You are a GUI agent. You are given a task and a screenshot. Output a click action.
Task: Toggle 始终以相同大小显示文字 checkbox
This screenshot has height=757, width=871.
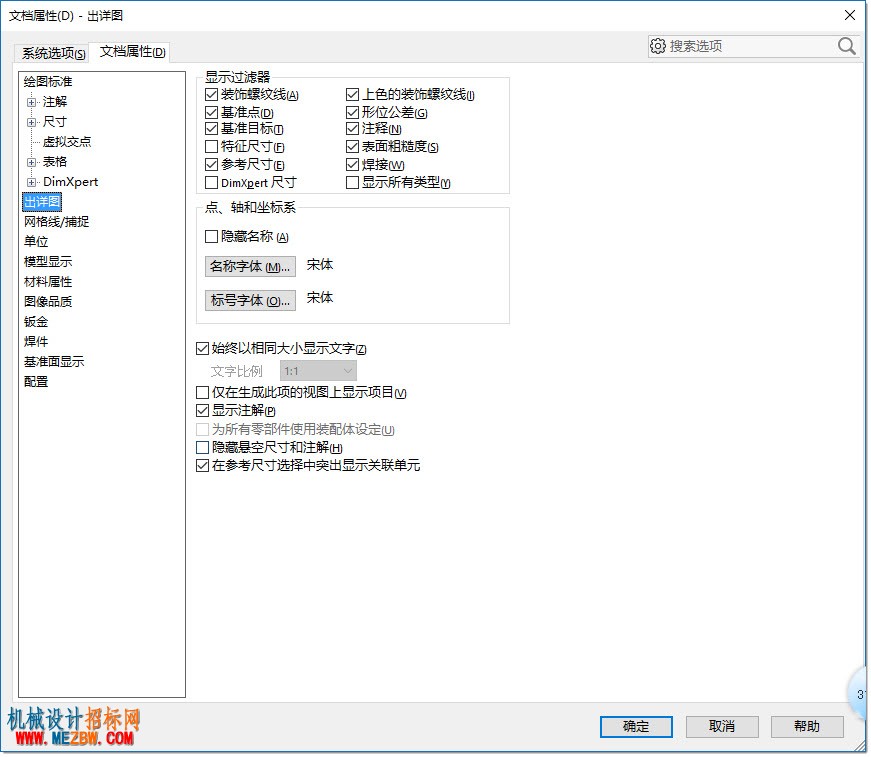point(203,349)
